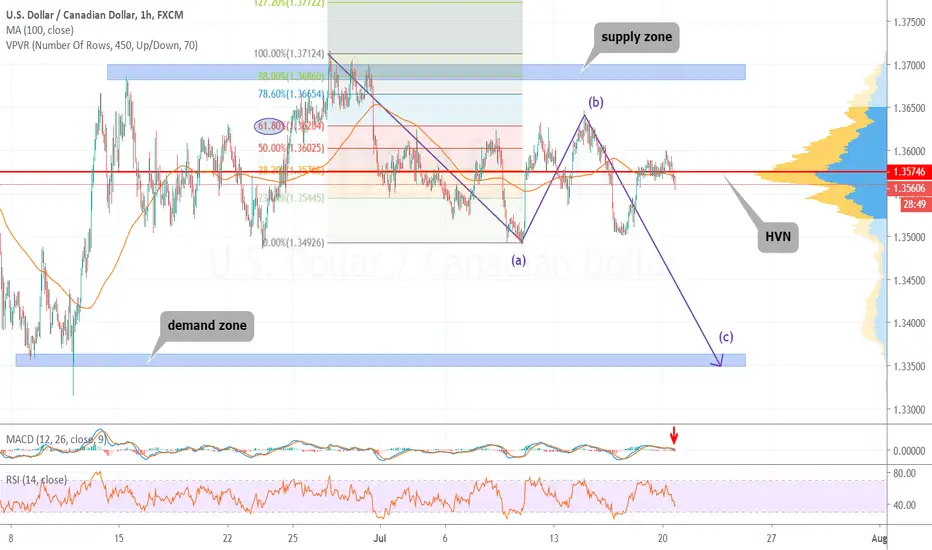Click the 0.00%(1.34926) Fibonacci level label
Image resolution: width=932 pixels, height=550 pixels.
[x=293, y=243]
